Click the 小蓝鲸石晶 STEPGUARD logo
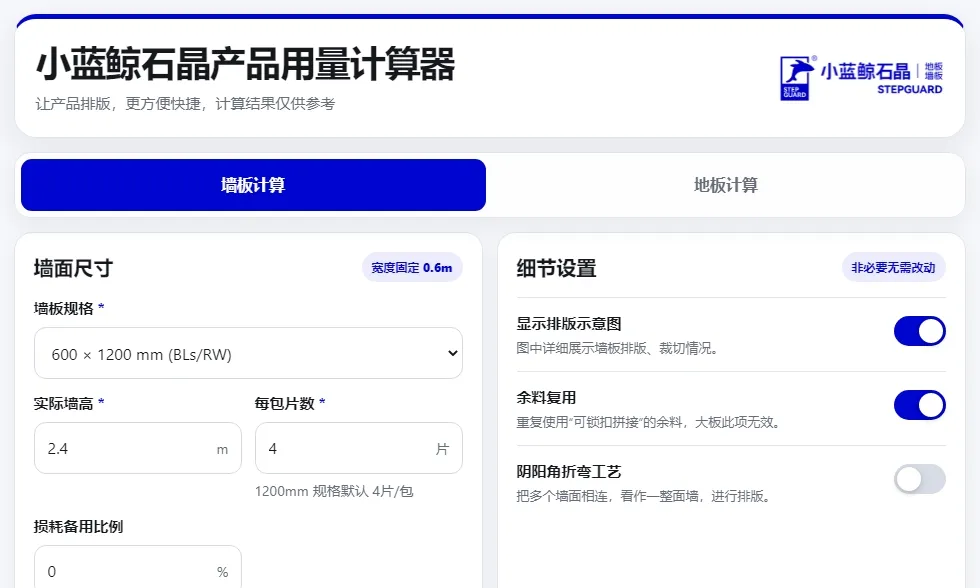 click(x=861, y=77)
